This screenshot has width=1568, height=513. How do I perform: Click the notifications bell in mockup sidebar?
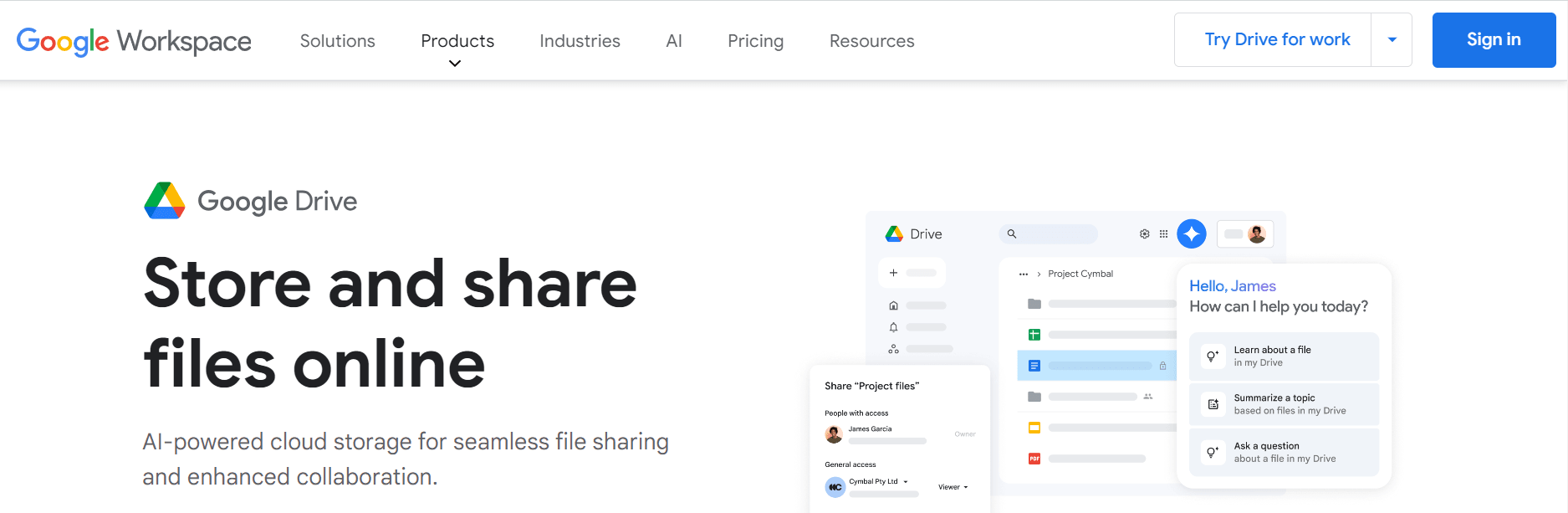[894, 327]
